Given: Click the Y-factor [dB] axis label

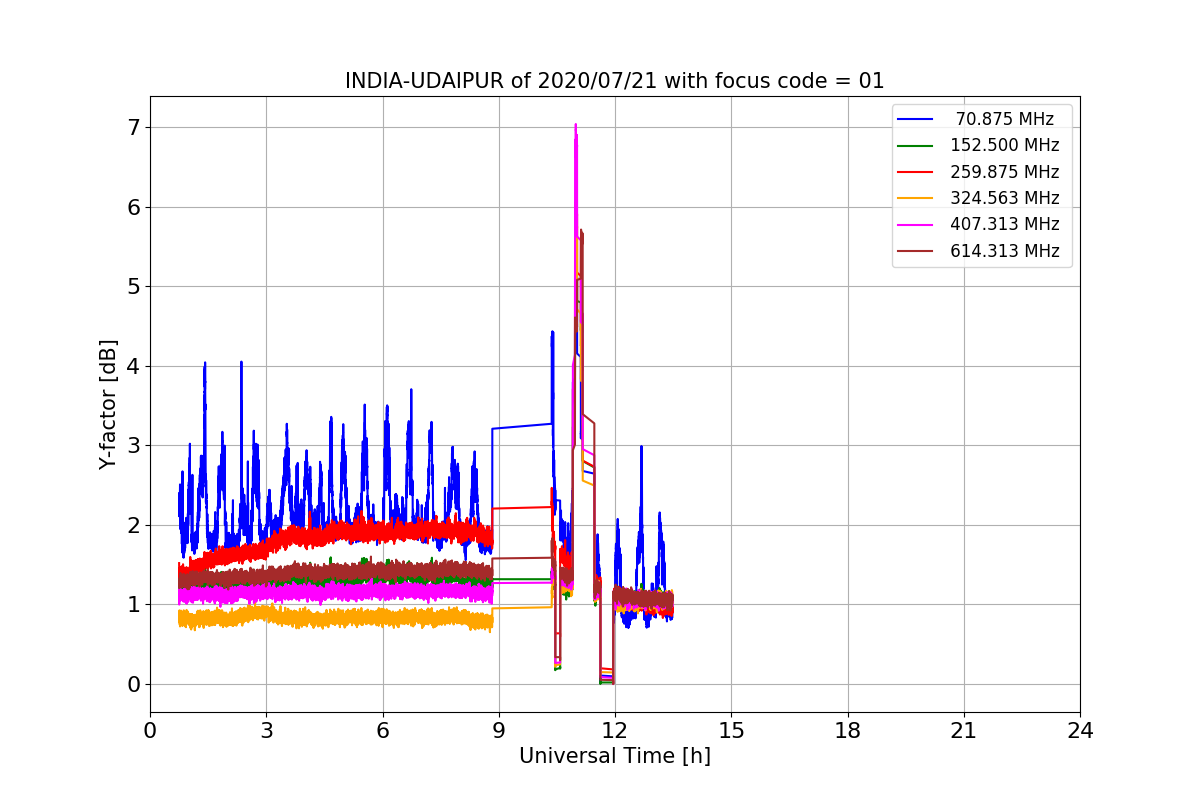Looking at the screenshot, I should 108,405.
